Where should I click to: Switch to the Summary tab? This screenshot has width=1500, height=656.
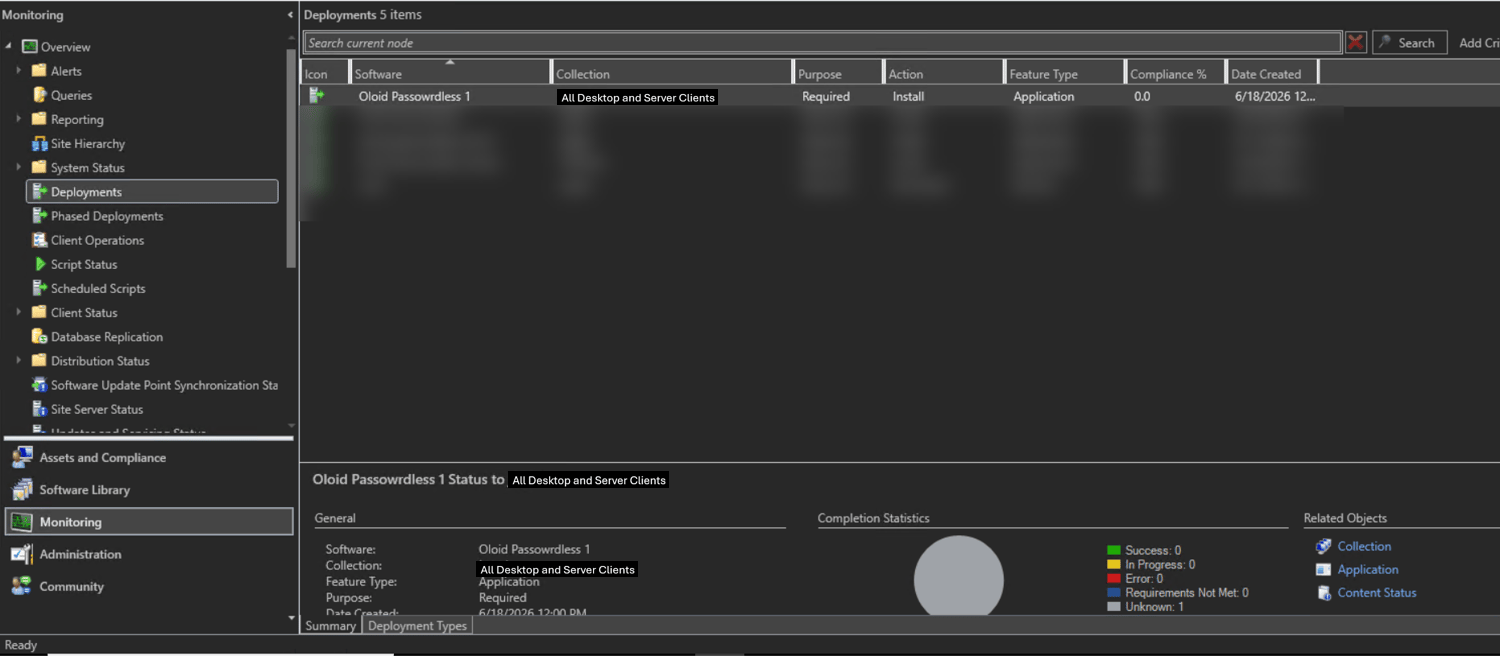(331, 626)
